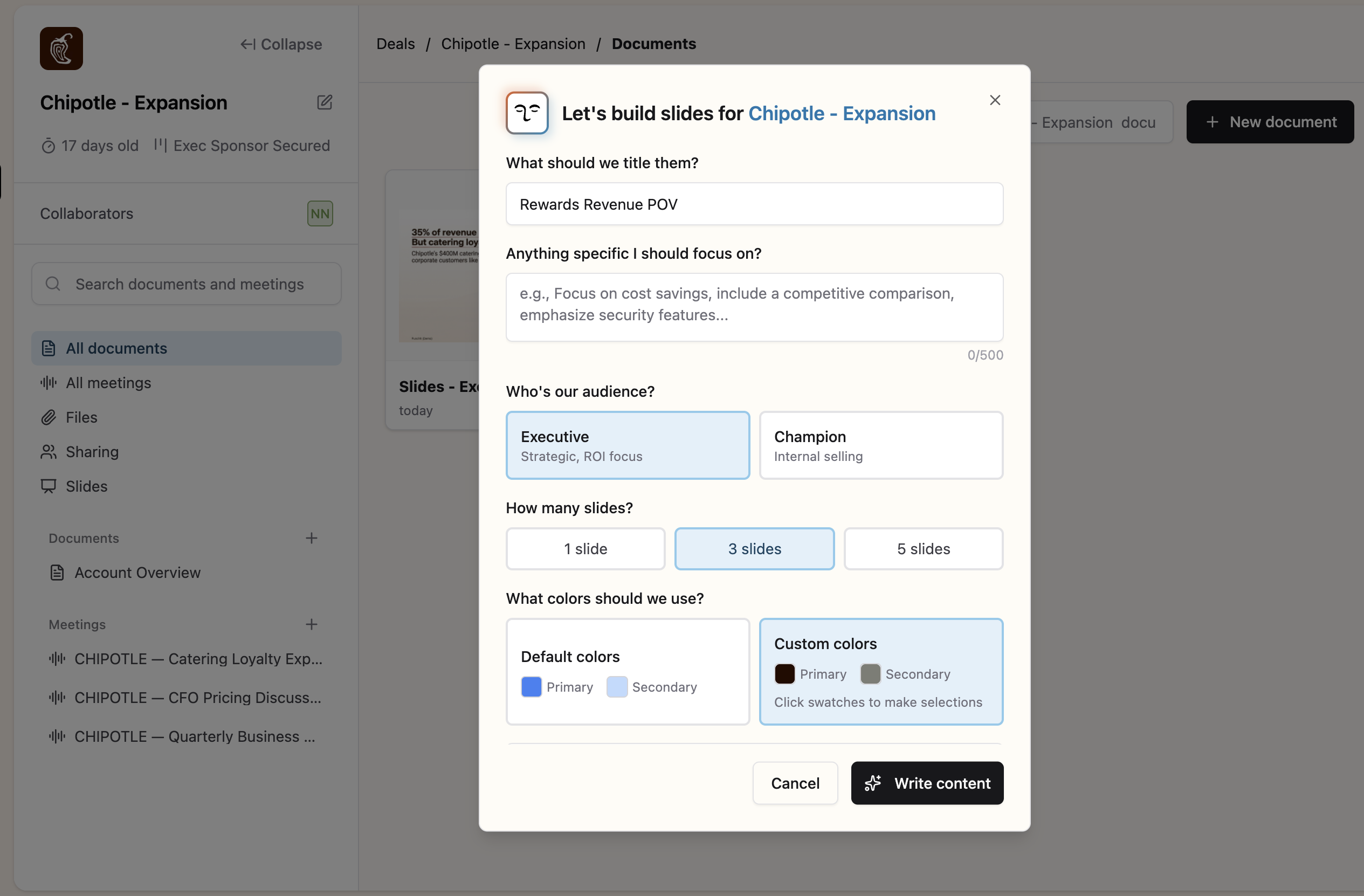This screenshot has width=1364, height=896.
Task: Focus the specific focus instructions textbox
Action: tap(754, 307)
